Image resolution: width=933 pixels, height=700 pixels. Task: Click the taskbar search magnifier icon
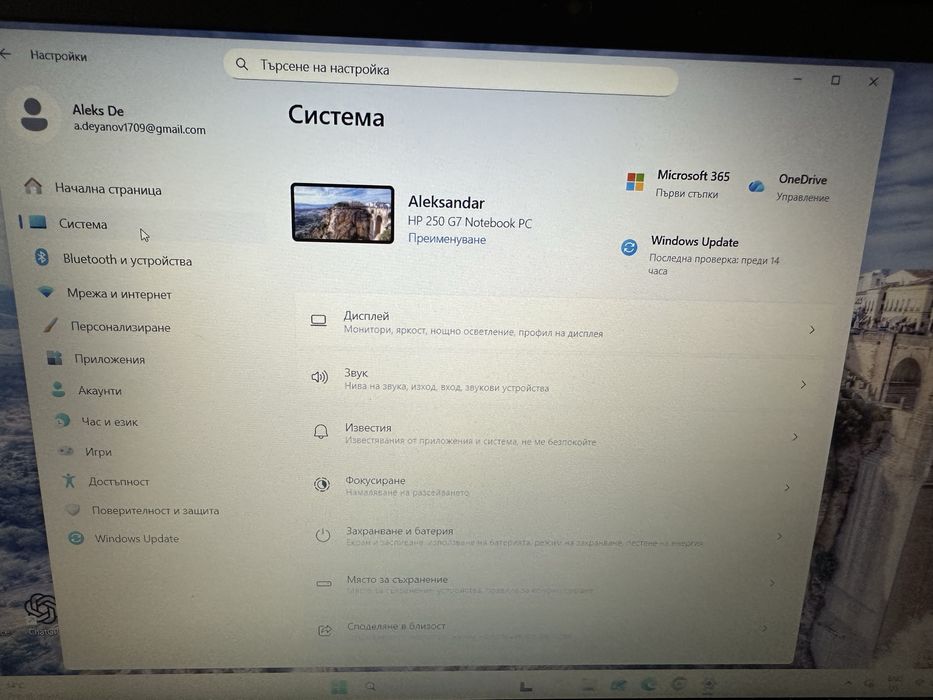tap(371, 686)
